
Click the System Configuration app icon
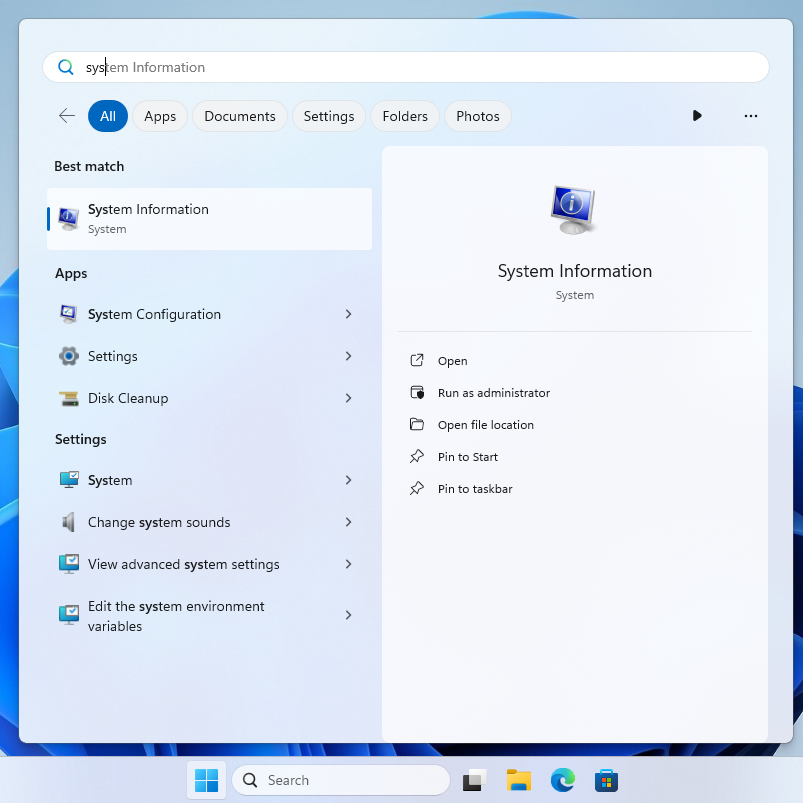pos(69,314)
